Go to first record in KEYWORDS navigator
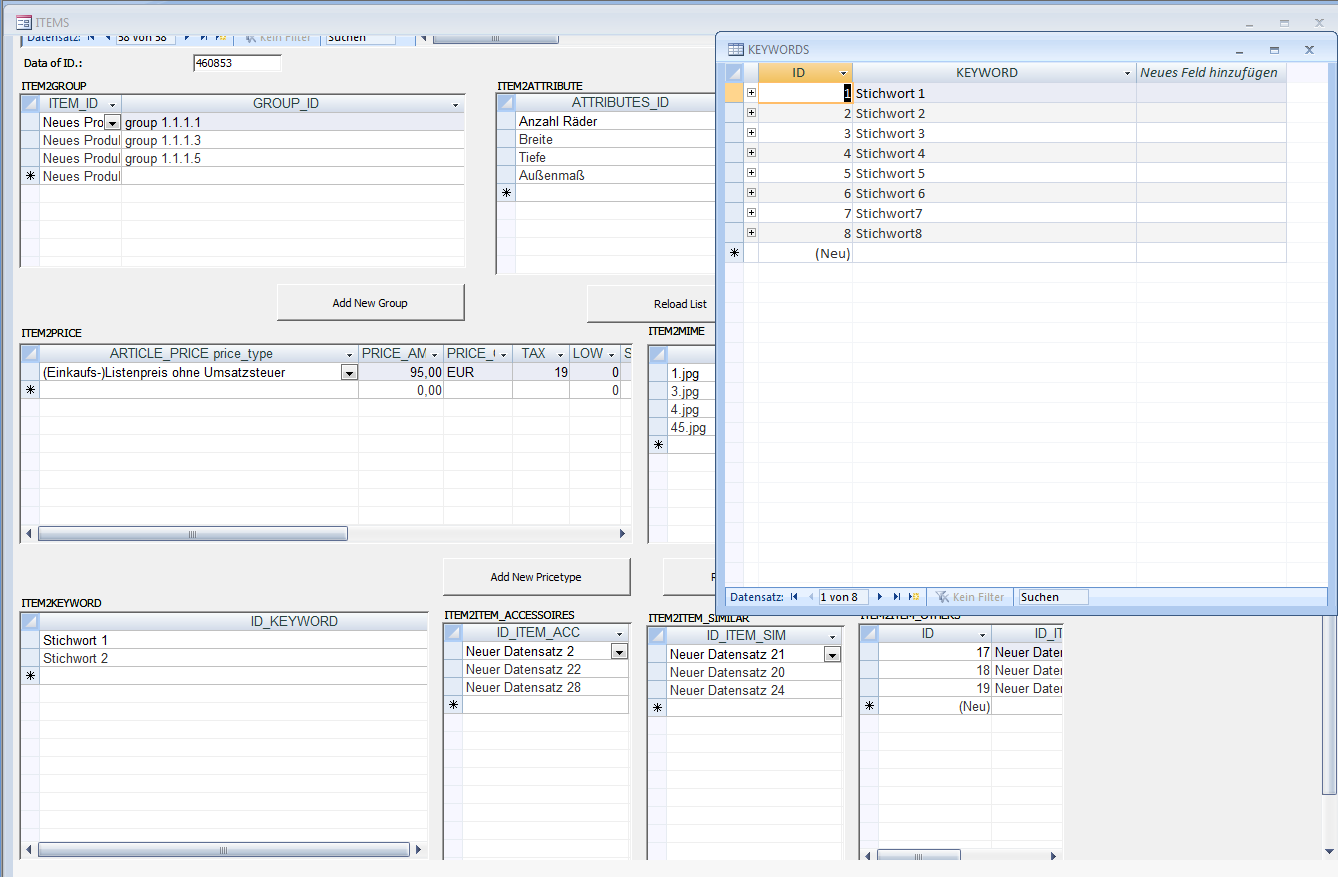This screenshot has height=877, width=1338. [x=794, y=597]
